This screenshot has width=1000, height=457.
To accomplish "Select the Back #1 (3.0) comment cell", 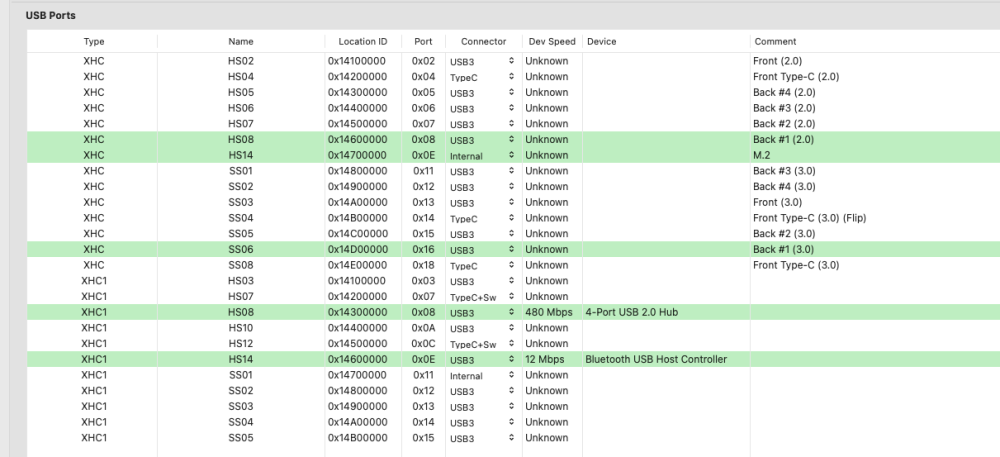I will point(784,249).
